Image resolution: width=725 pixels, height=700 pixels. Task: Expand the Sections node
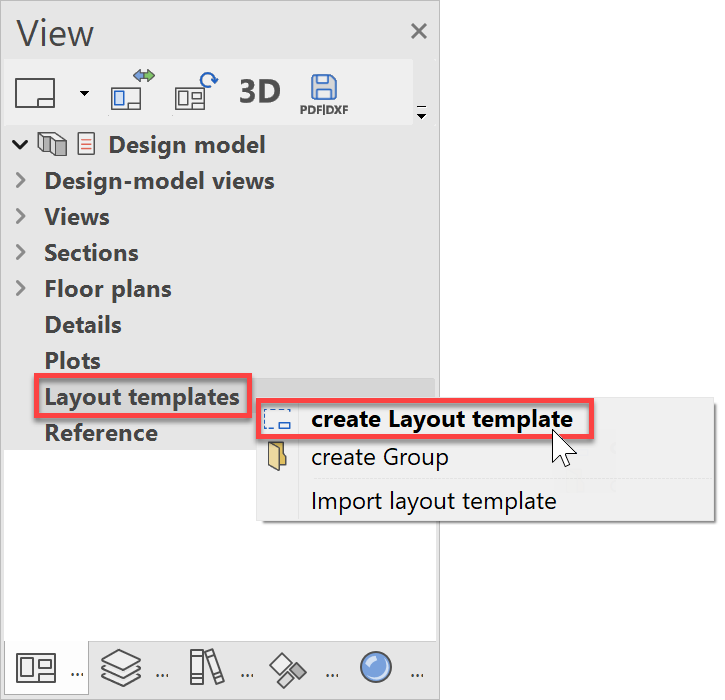20,252
